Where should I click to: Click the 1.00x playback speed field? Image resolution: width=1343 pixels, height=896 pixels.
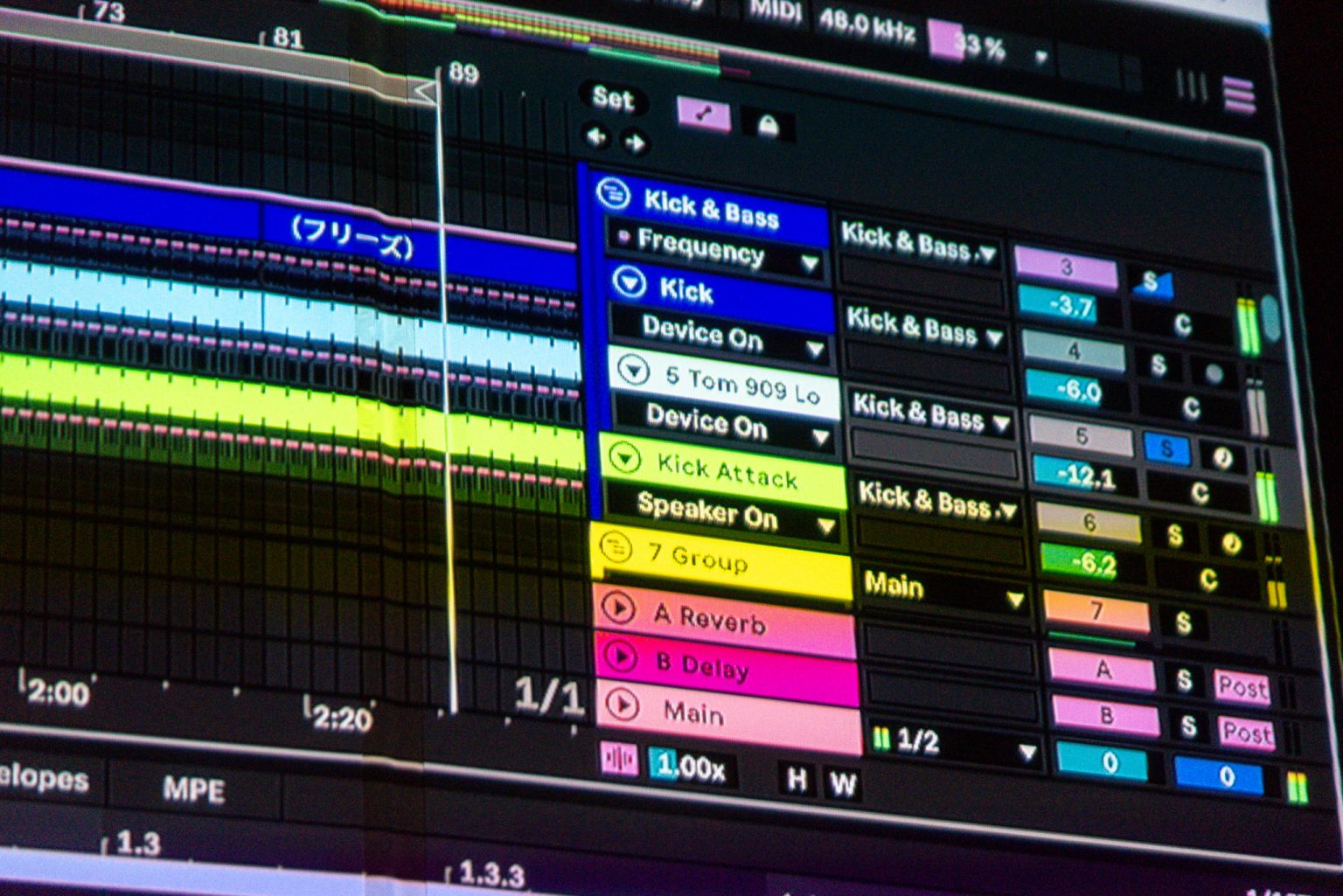pyautogui.click(x=692, y=768)
